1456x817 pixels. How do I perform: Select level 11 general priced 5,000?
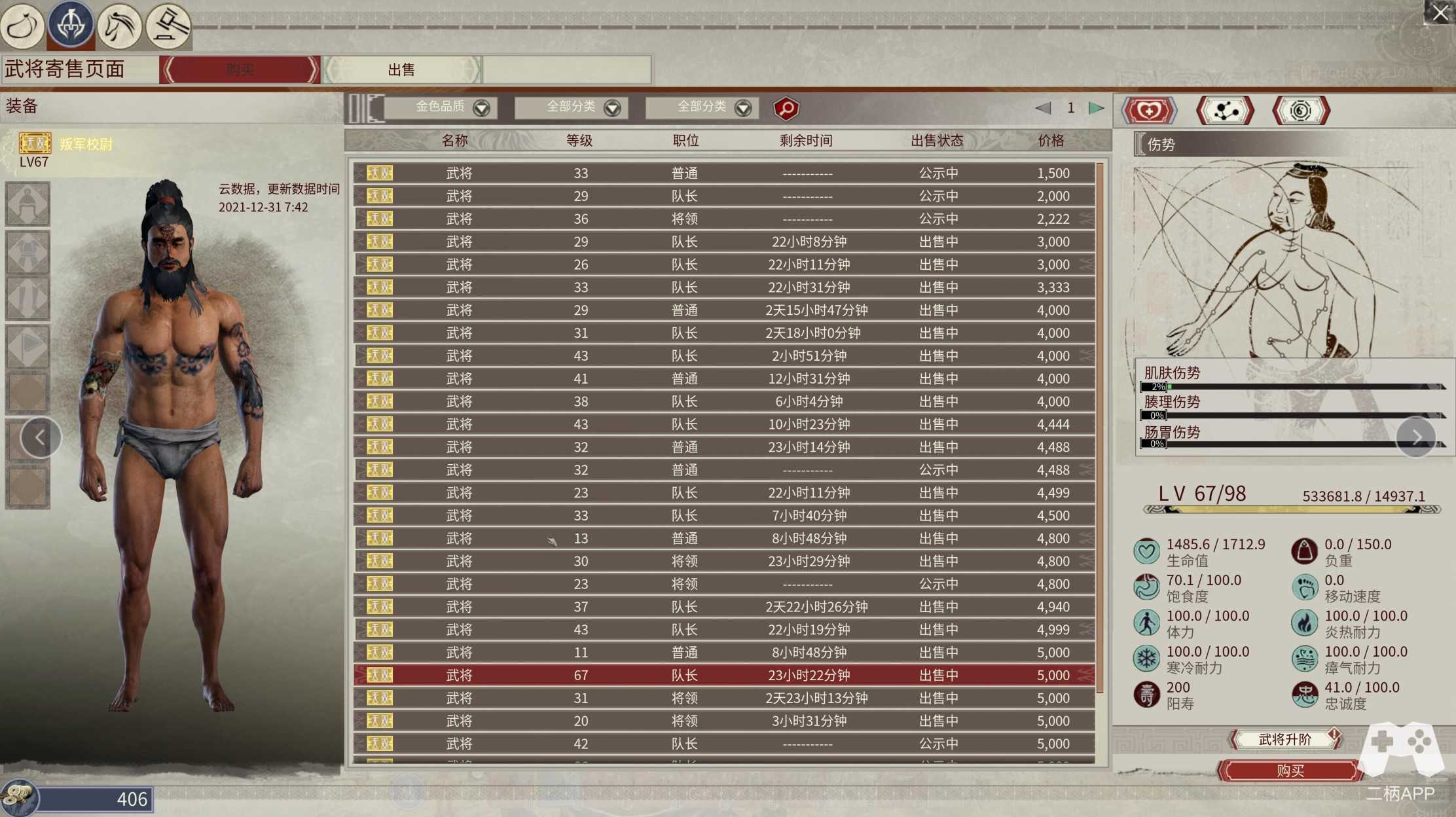point(724,653)
